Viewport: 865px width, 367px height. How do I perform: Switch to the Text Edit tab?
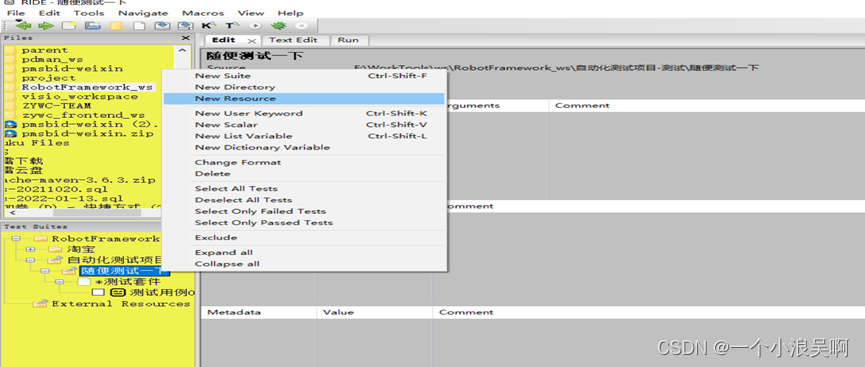click(x=293, y=40)
